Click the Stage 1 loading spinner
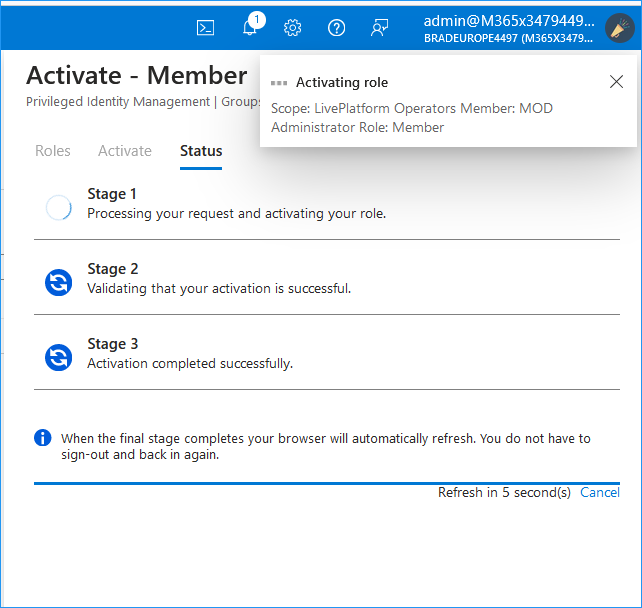 pos(59,207)
